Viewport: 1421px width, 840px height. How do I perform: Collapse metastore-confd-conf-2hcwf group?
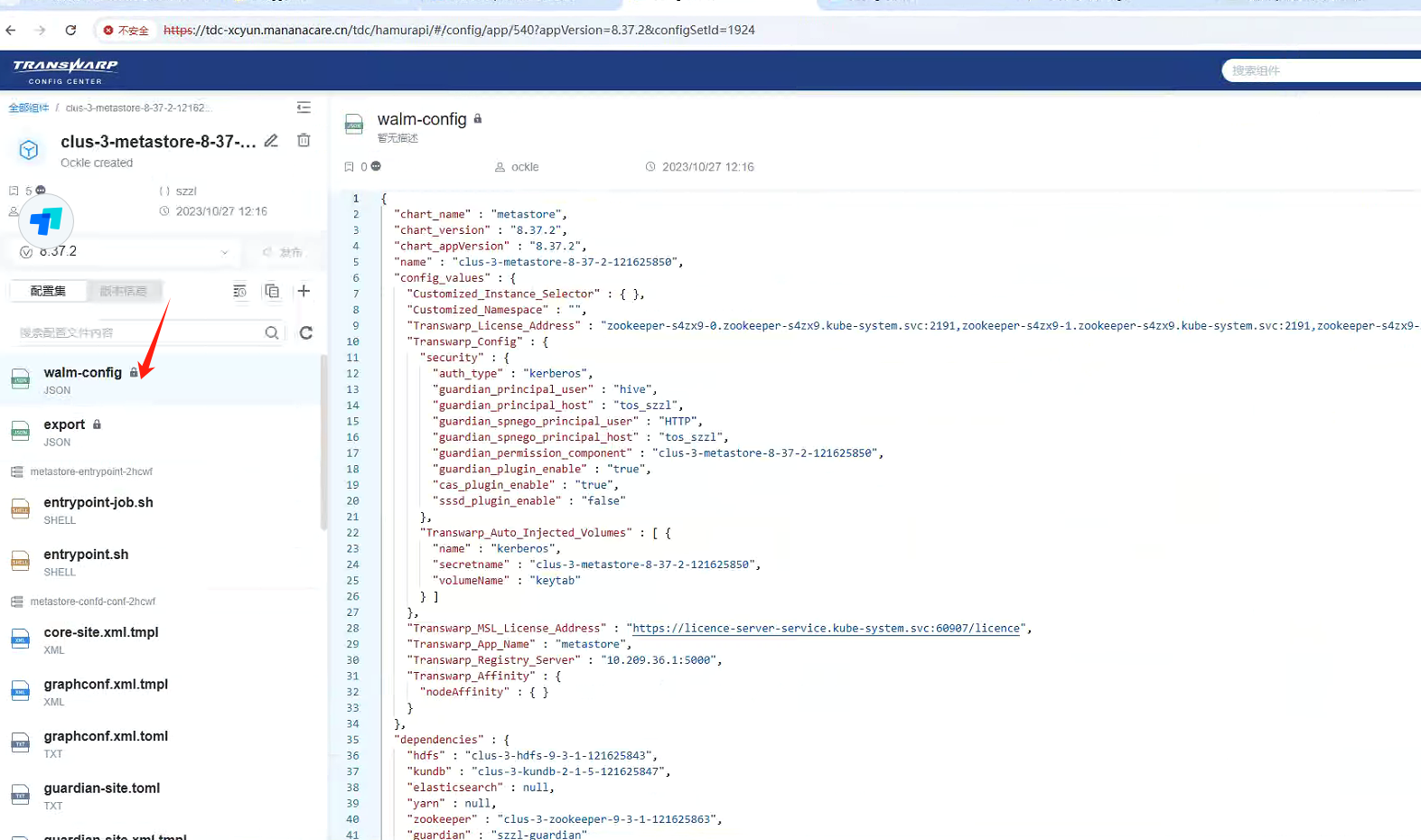pyautogui.click(x=17, y=602)
